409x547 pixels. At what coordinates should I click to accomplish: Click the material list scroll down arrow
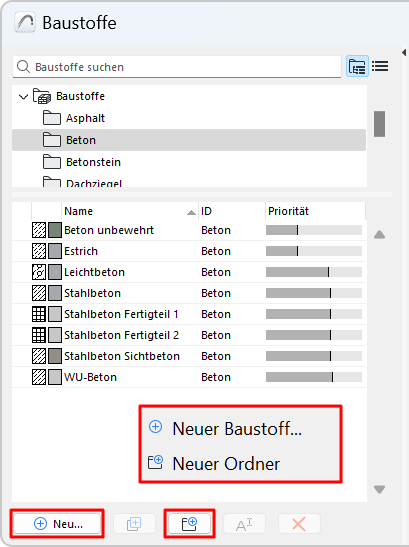click(x=379, y=489)
